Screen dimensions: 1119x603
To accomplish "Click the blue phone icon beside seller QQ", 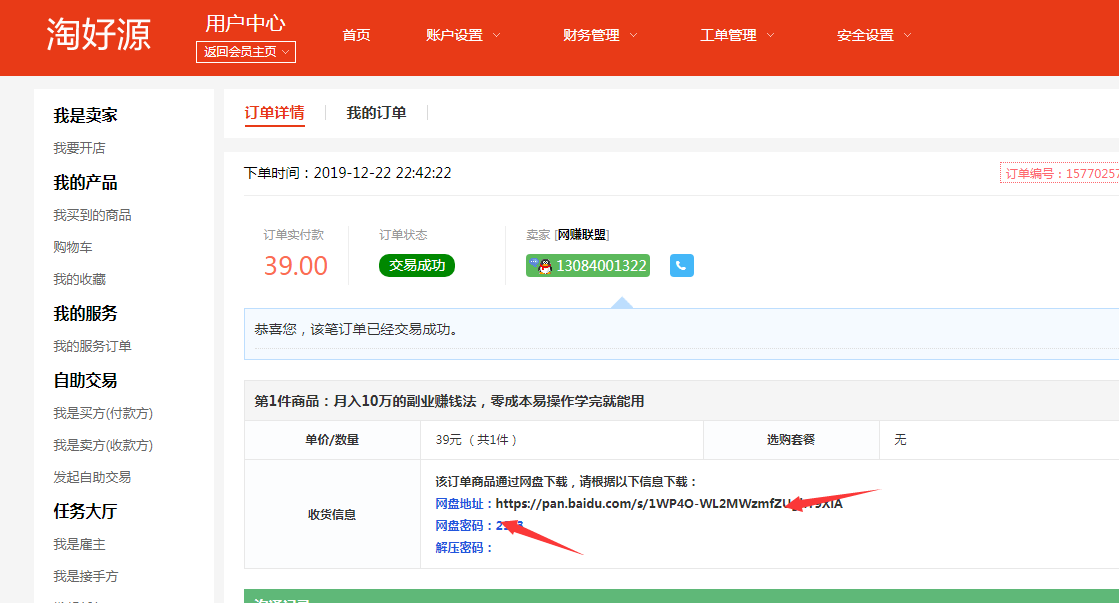I will click(x=681, y=266).
